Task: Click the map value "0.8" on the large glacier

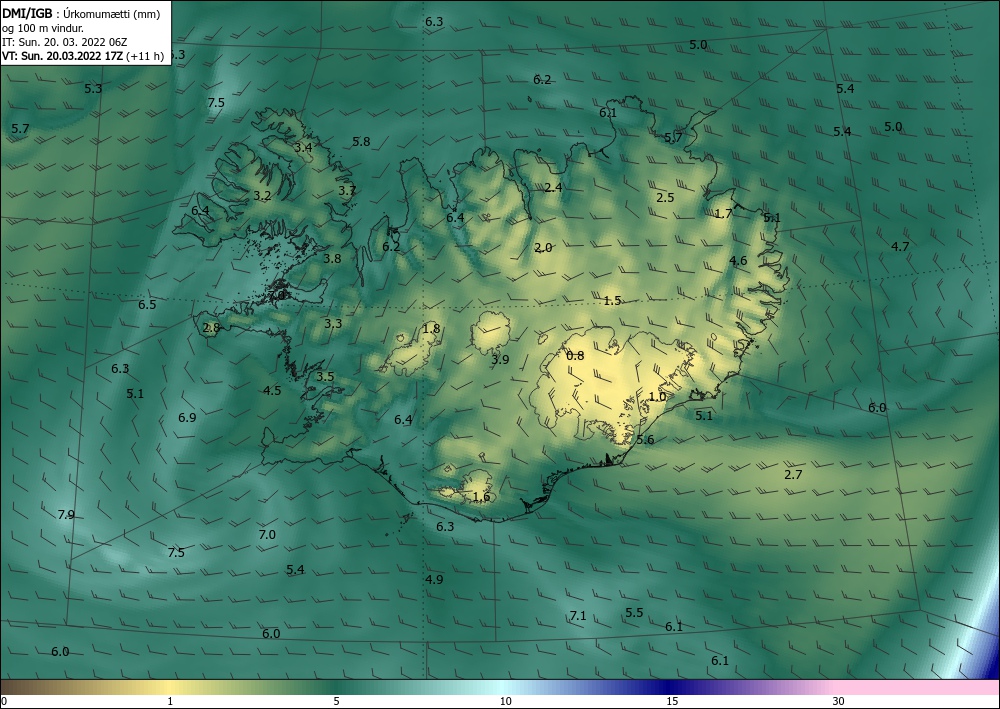Action: (575, 356)
